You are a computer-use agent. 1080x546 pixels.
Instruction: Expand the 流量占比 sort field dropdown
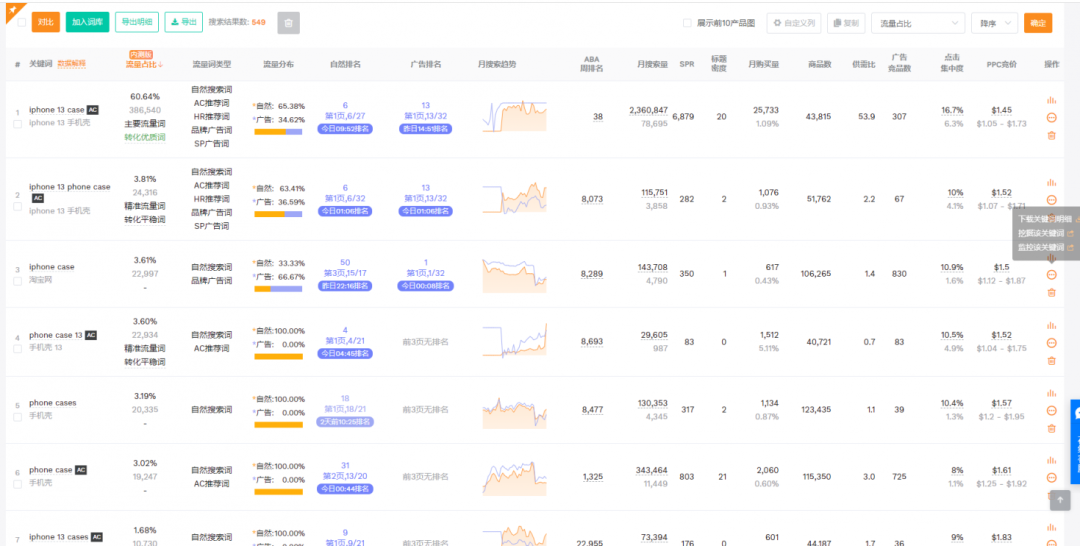coord(918,23)
